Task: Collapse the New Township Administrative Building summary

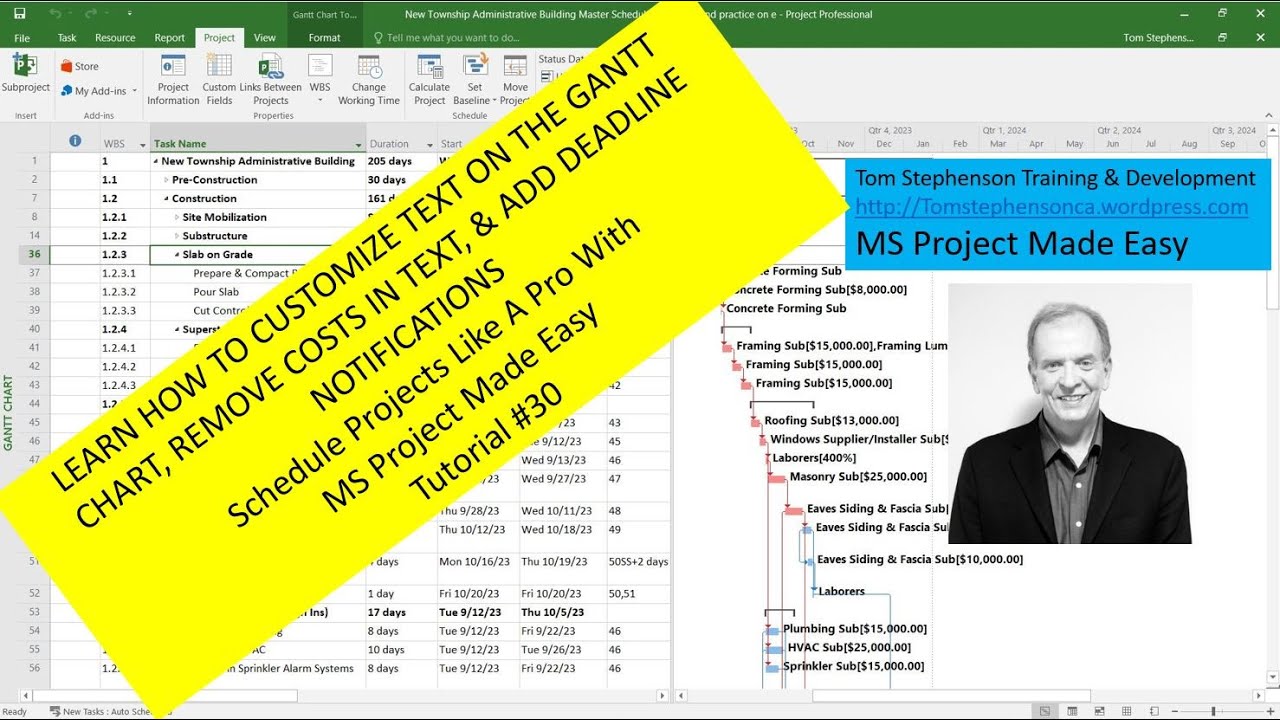Action: [x=155, y=161]
